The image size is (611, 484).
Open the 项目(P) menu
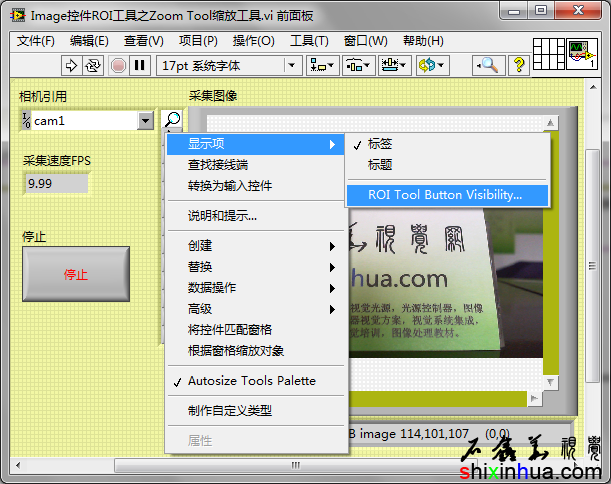pos(198,41)
